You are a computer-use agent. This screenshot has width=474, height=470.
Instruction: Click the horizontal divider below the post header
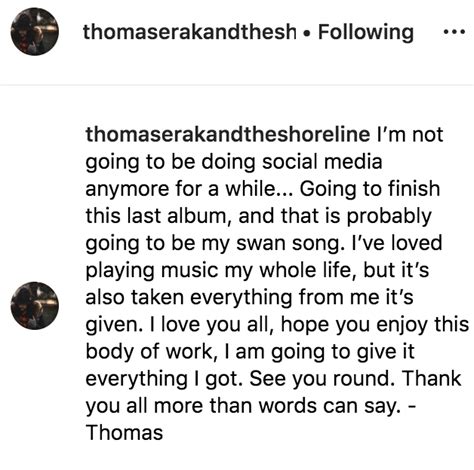pyautogui.click(x=237, y=85)
